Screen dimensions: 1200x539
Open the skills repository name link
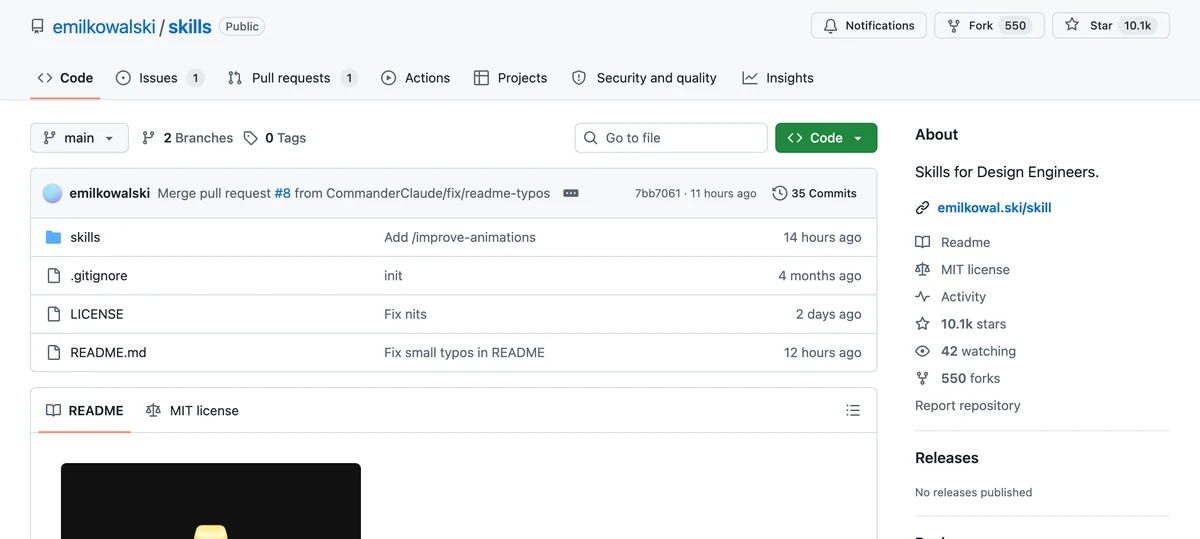pyautogui.click(x=190, y=27)
